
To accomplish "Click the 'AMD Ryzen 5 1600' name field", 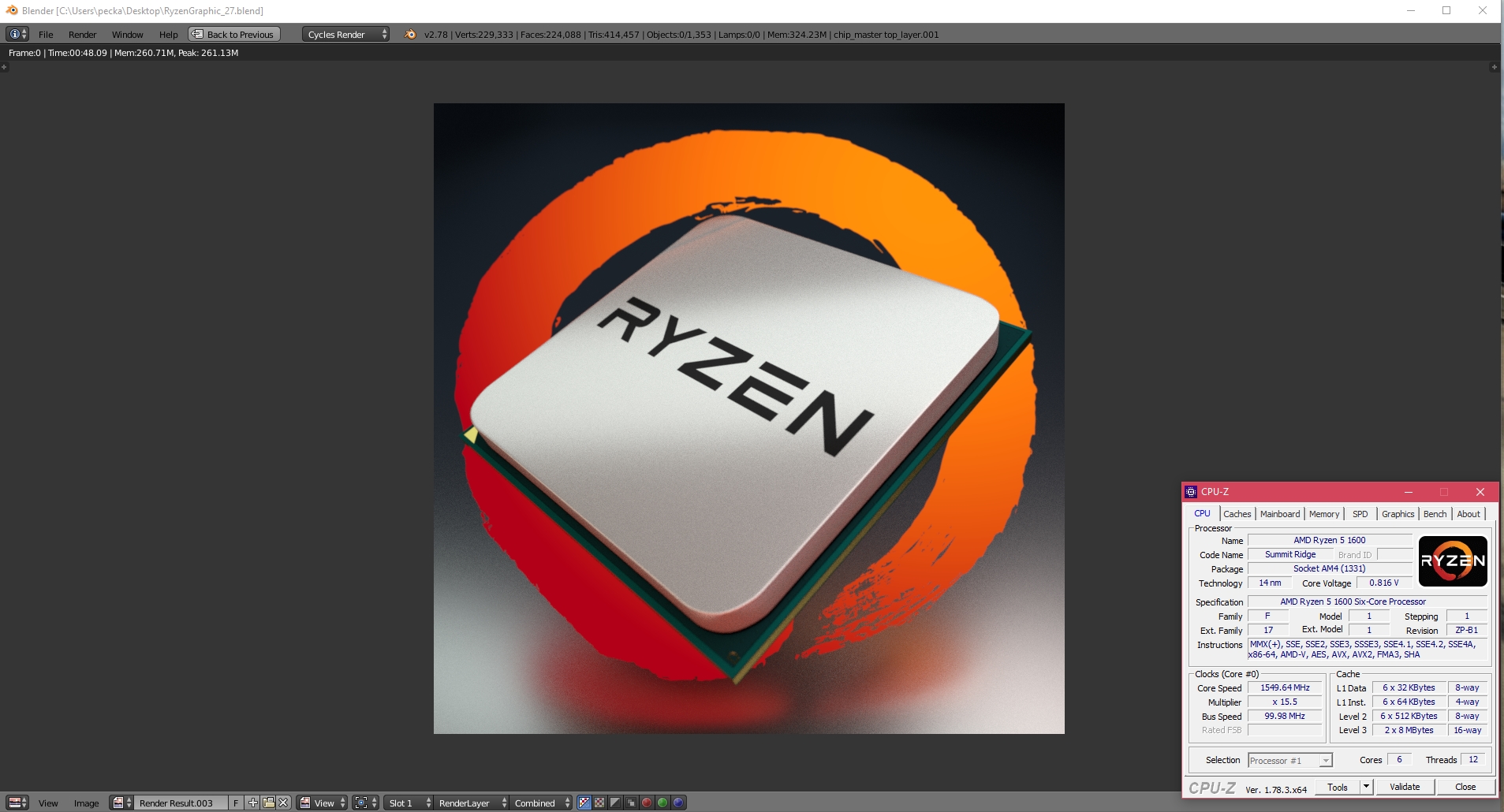I will 1330,540.
